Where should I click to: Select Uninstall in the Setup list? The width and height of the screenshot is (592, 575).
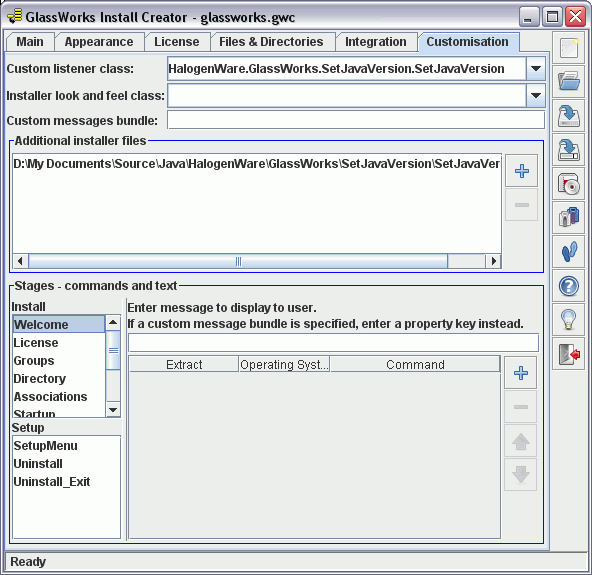click(x=66, y=464)
